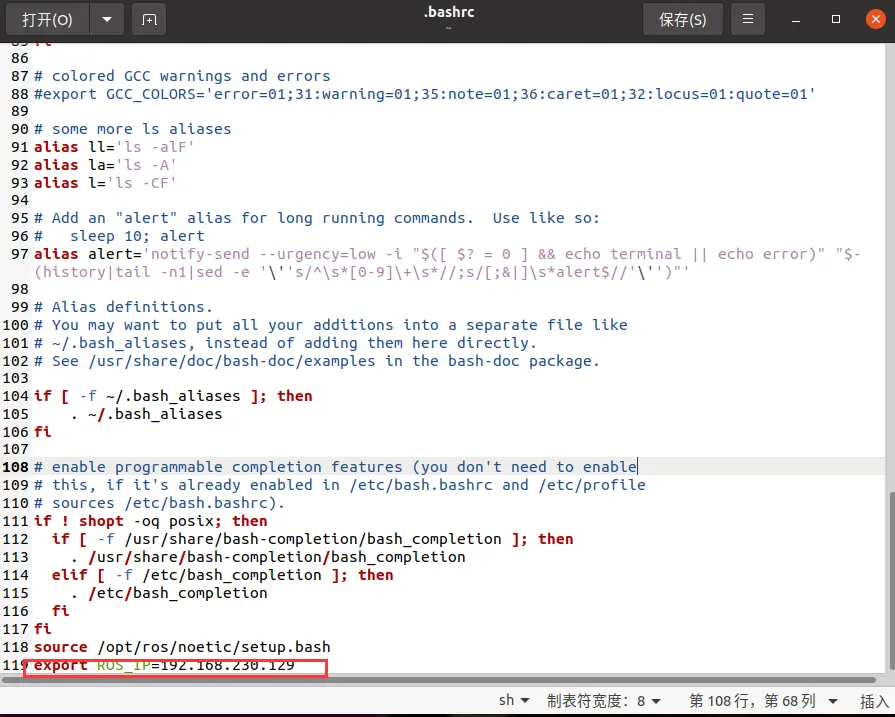Place cursor on export ROS_IP line
Screen dimensions: 895x717
(x=164, y=665)
